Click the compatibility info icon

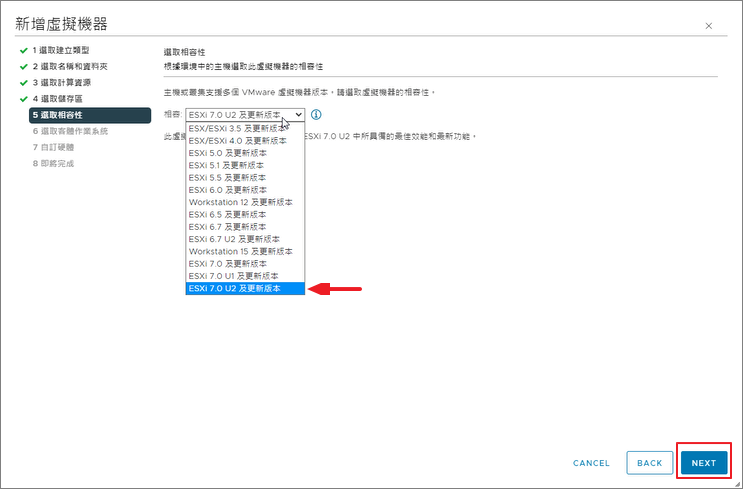316,115
